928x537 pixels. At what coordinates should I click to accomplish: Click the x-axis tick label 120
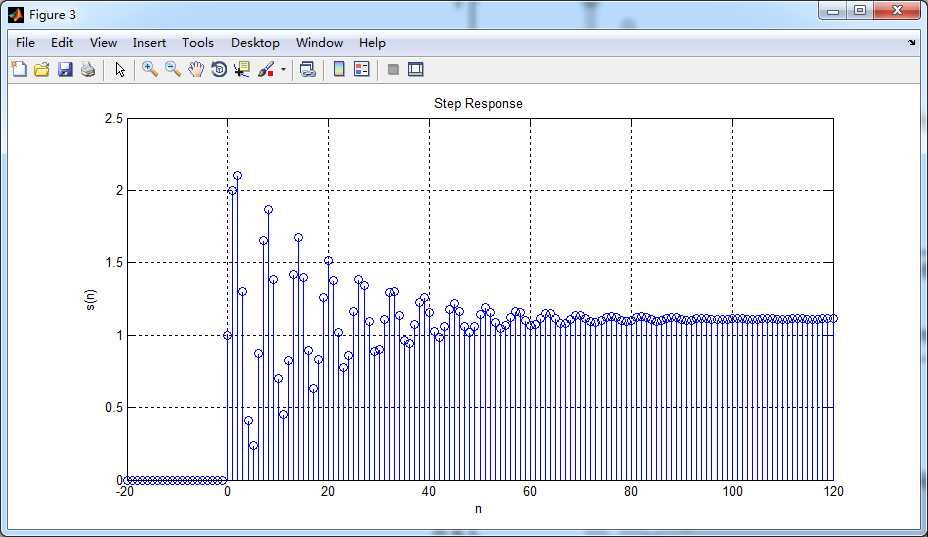[x=833, y=491]
